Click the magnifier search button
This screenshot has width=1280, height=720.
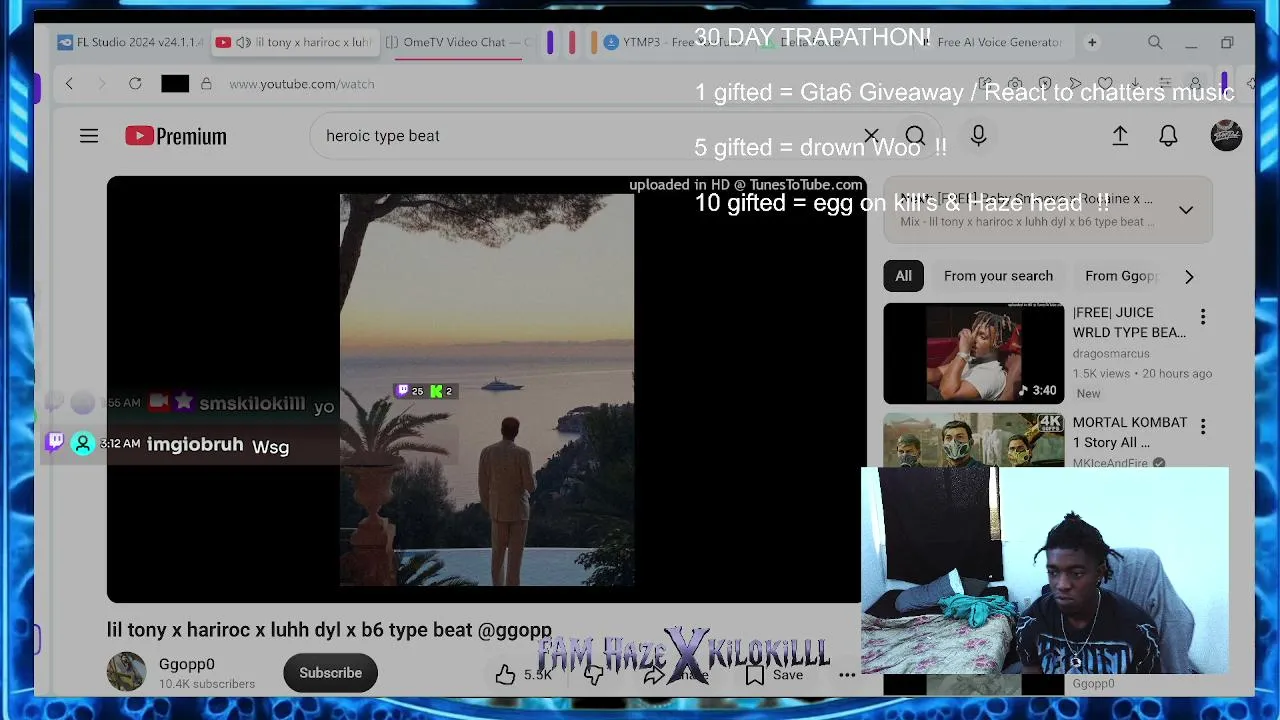pos(915,136)
